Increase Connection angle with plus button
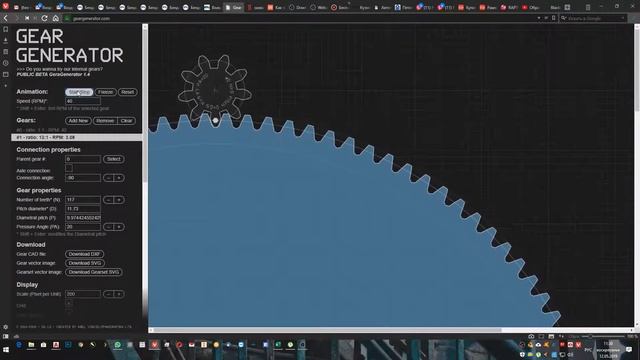 (119, 178)
